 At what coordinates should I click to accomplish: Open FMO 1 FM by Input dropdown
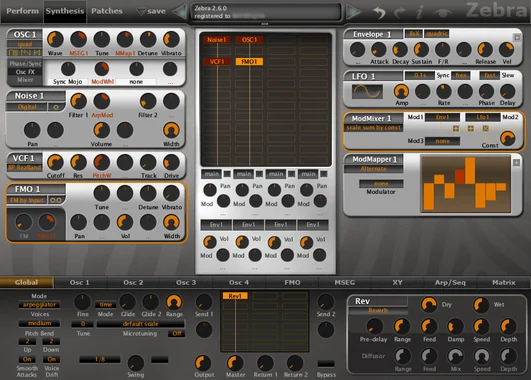[x=27, y=200]
